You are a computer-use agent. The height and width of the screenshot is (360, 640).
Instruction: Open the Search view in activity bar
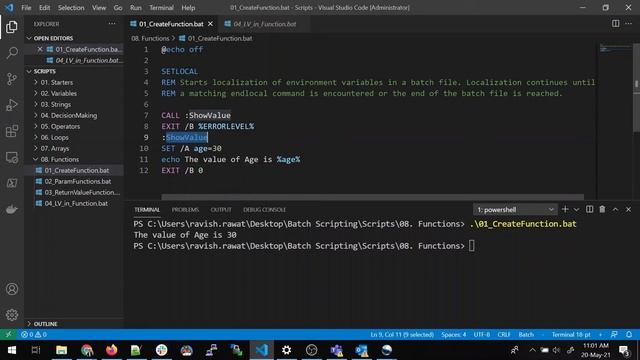(12, 53)
